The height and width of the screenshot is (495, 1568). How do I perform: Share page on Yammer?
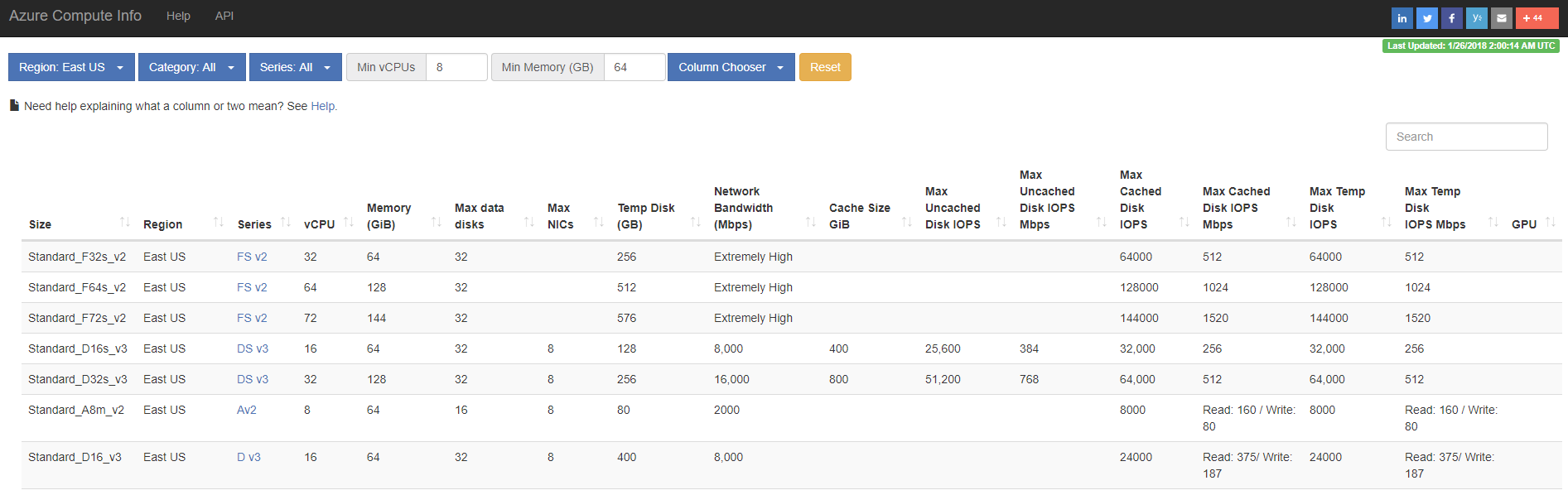tap(1476, 18)
